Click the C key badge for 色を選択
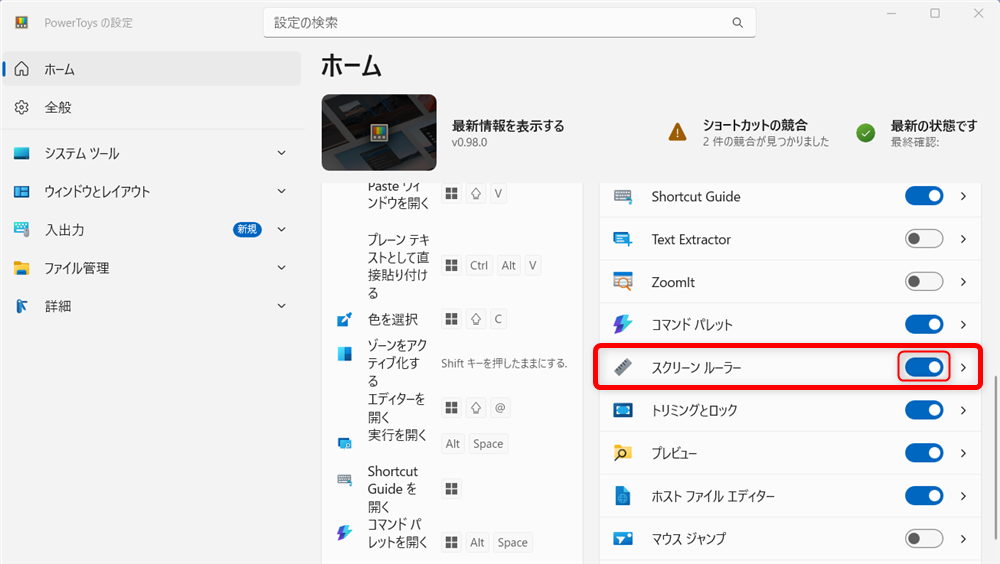 [x=498, y=319]
